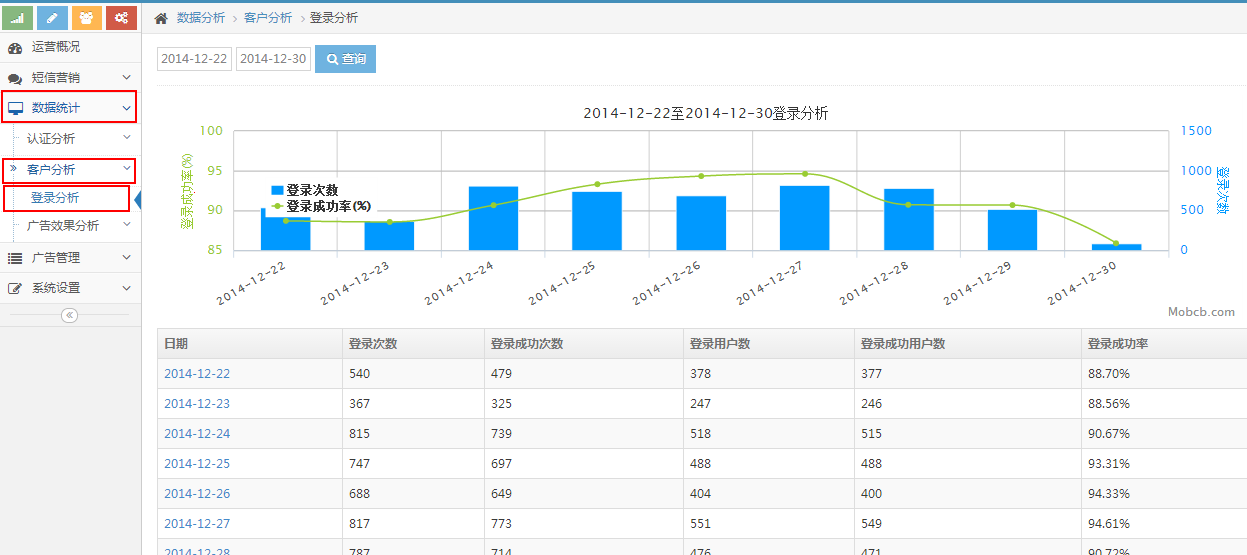
Task: Click the dashboard icon beside 运营概况
Action: tap(15, 47)
